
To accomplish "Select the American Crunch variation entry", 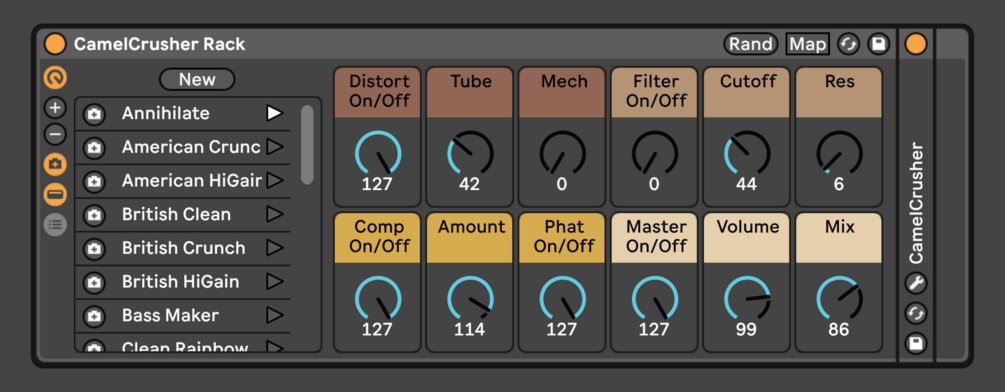I will (183, 147).
